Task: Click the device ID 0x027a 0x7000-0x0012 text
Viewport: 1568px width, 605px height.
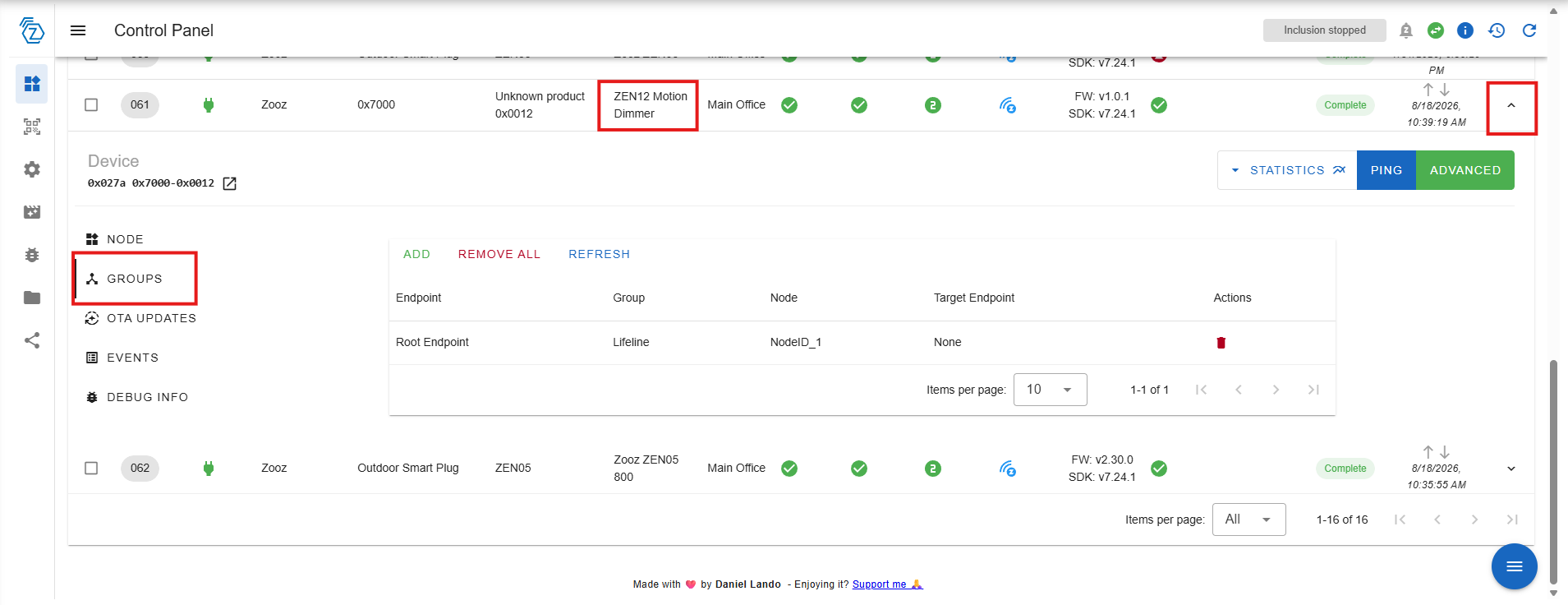Action: pos(151,183)
